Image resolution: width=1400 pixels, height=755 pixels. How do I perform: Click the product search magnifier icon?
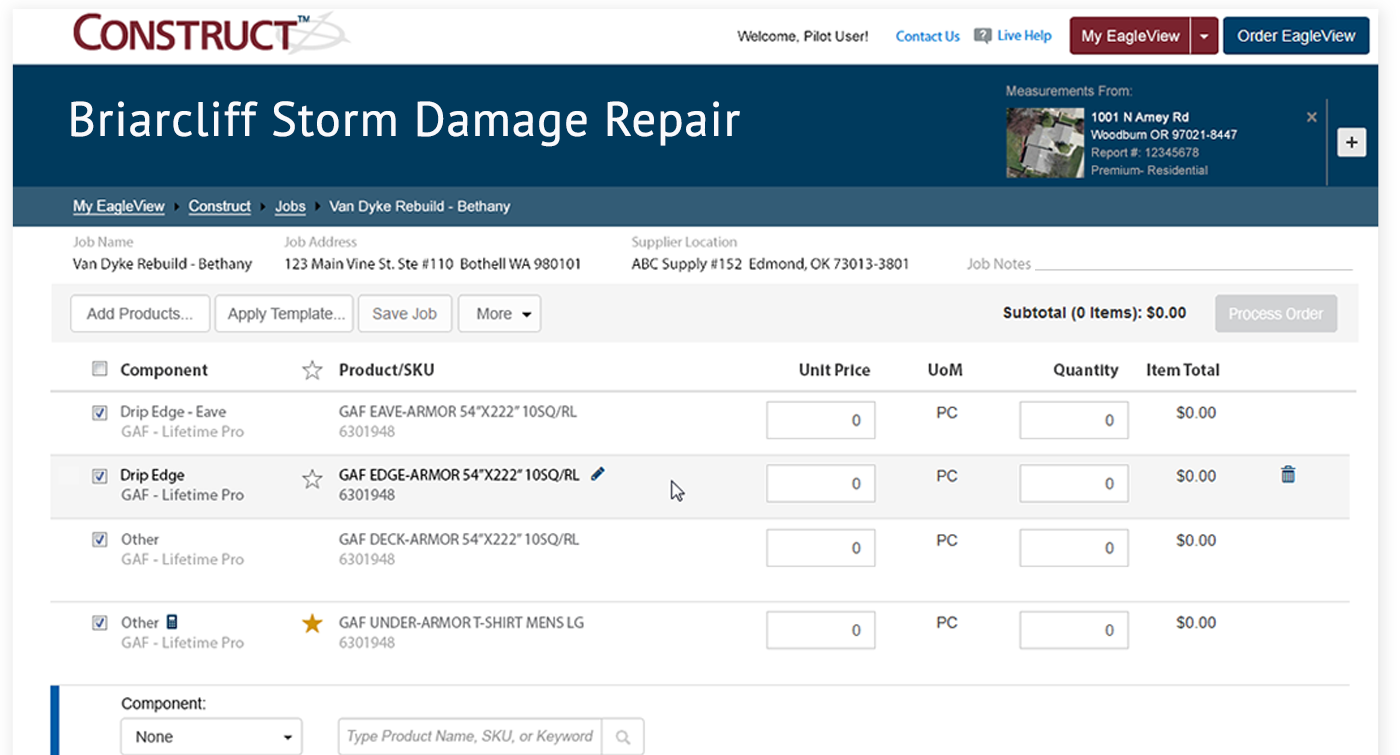point(623,737)
